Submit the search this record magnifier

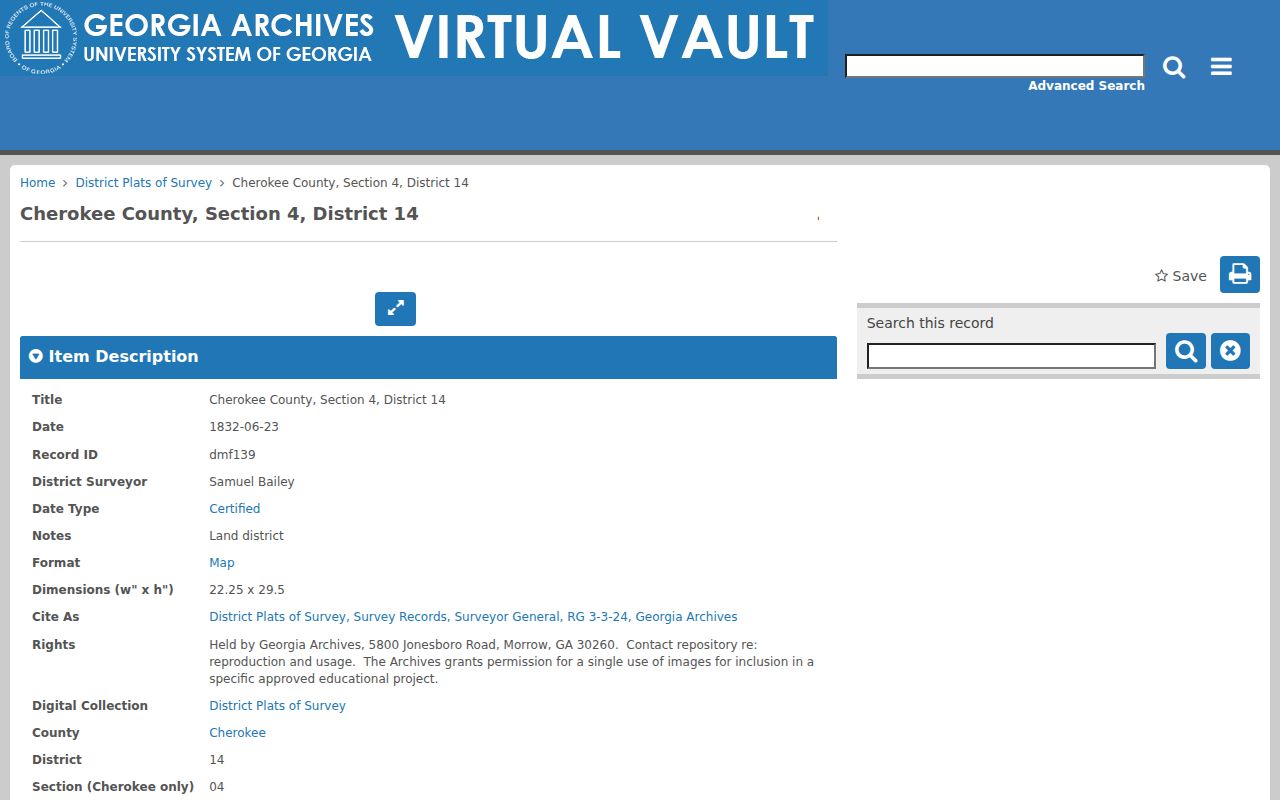[1186, 351]
